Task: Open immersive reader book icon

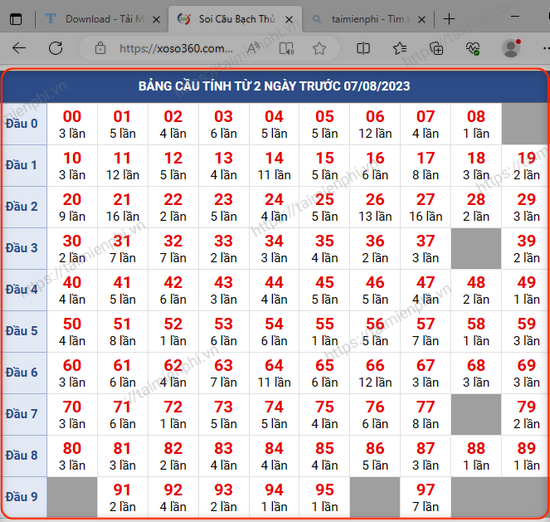Action: [x=286, y=48]
